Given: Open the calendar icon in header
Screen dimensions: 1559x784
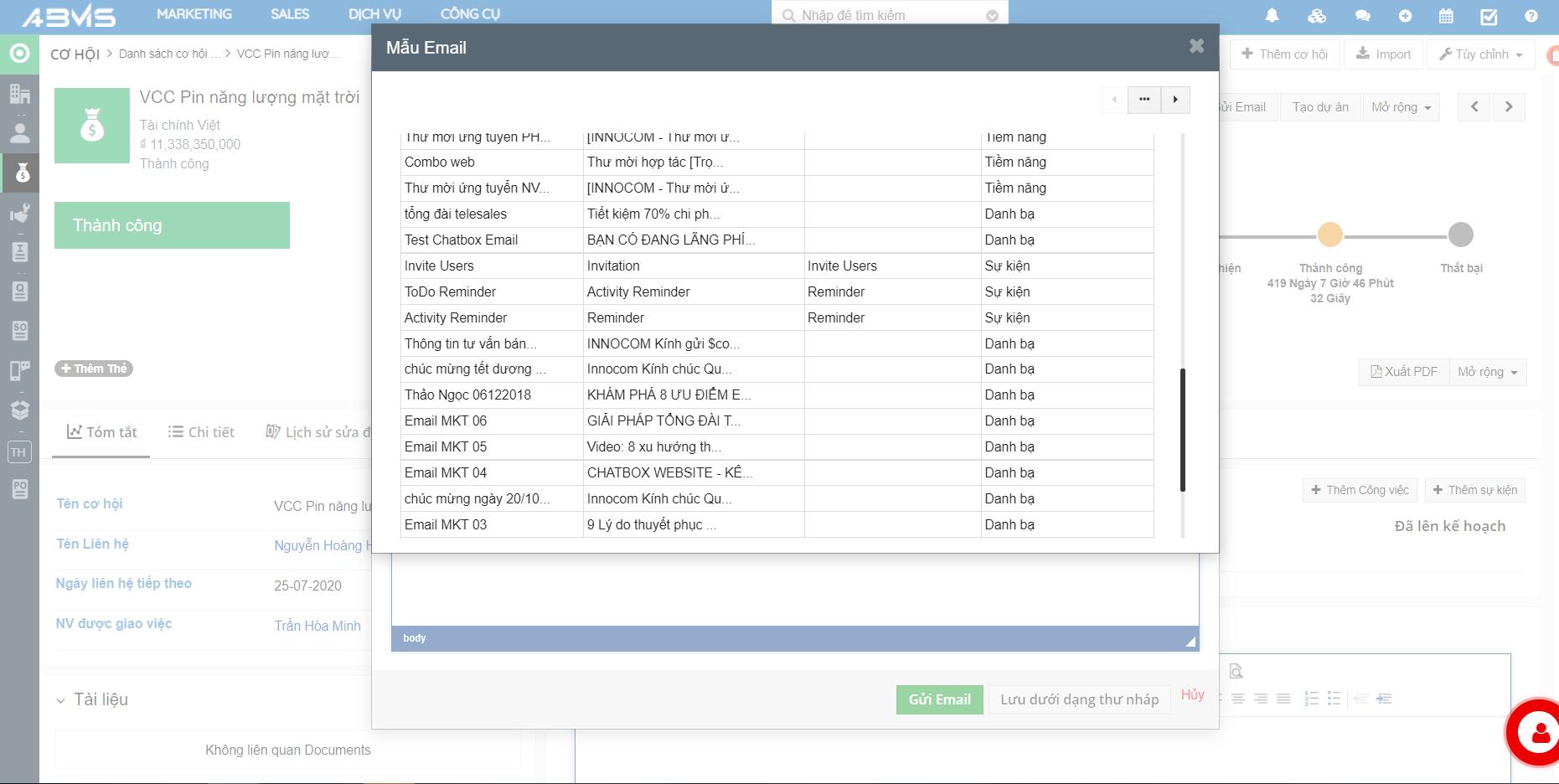Looking at the screenshot, I should [1446, 15].
